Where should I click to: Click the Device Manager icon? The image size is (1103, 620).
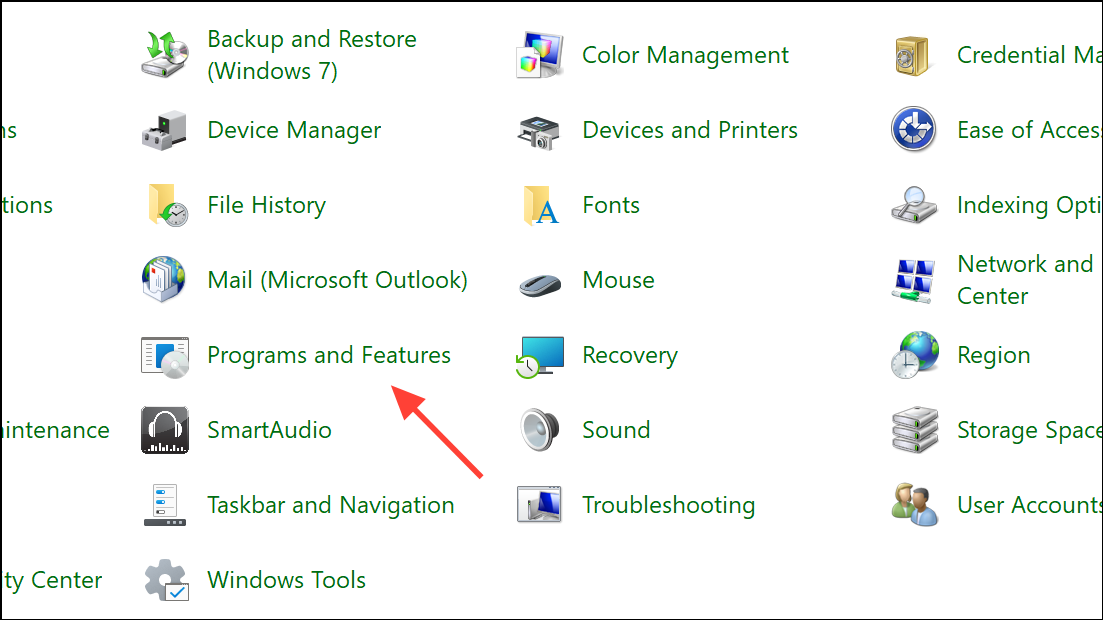click(165, 131)
